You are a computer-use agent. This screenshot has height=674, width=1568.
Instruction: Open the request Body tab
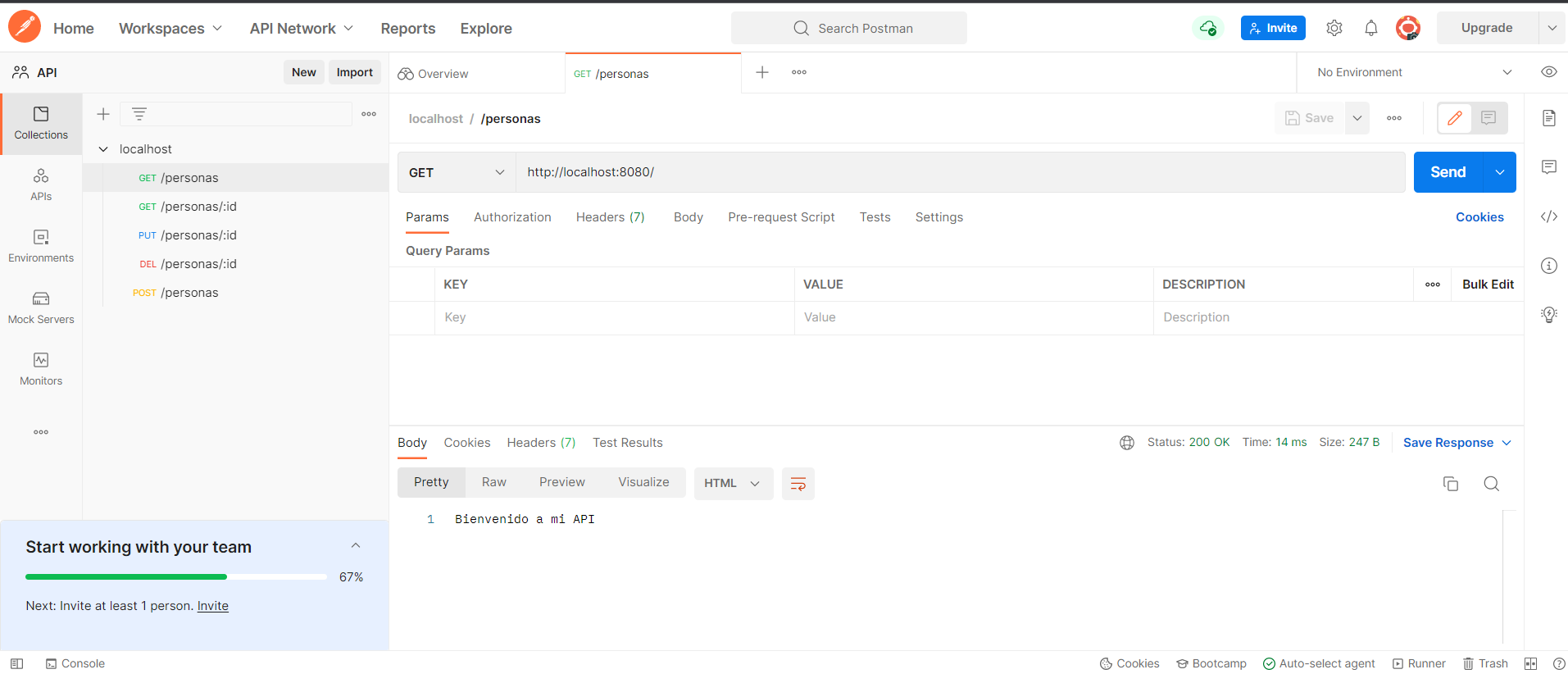click(x=689, y=217)
